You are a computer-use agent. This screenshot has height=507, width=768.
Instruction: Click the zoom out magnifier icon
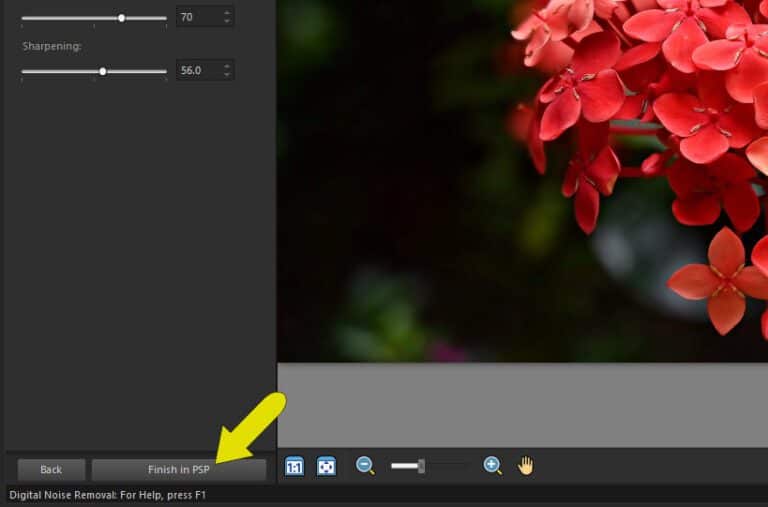pos(365,465)
